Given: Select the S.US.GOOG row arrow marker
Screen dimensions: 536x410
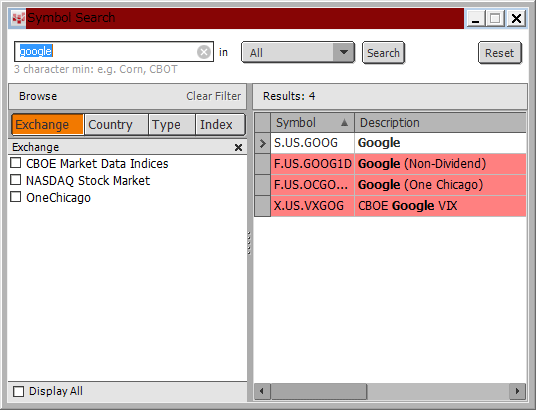Looking at the screenshot, I should [263, 143].
